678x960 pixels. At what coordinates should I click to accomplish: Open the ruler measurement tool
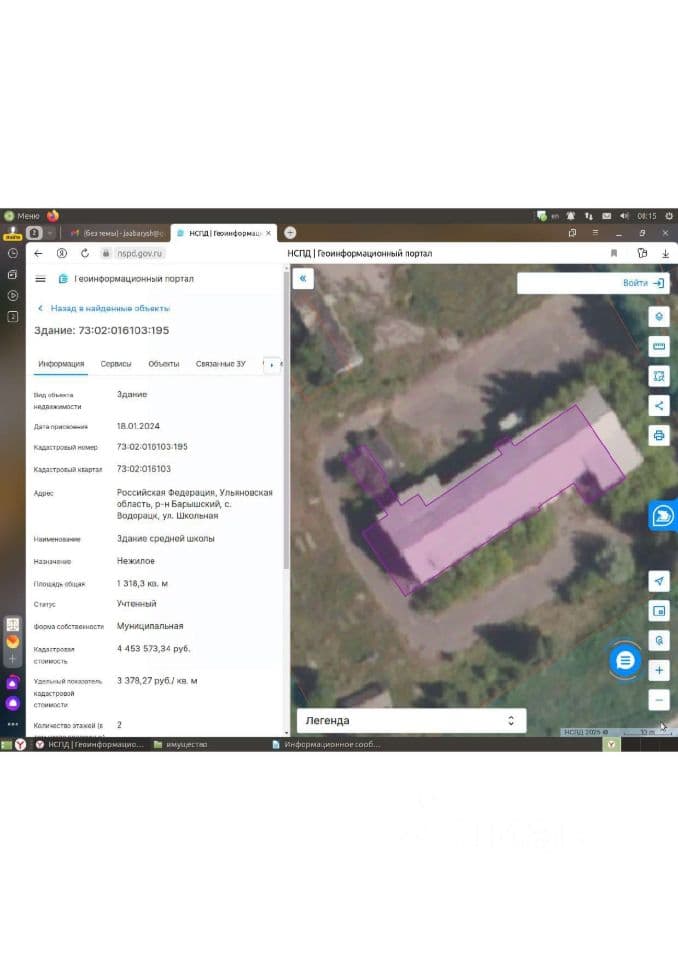click(x=659, y=347)
